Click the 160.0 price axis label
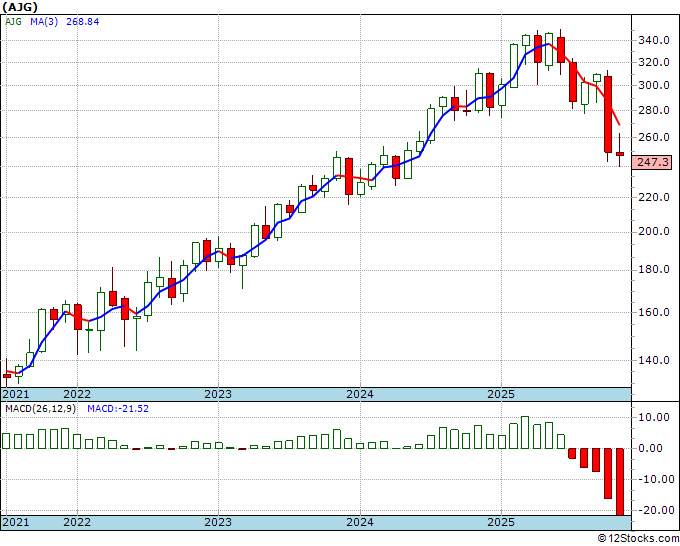The height and width of the screenshot is (546, 680). [x=654, y=312]
